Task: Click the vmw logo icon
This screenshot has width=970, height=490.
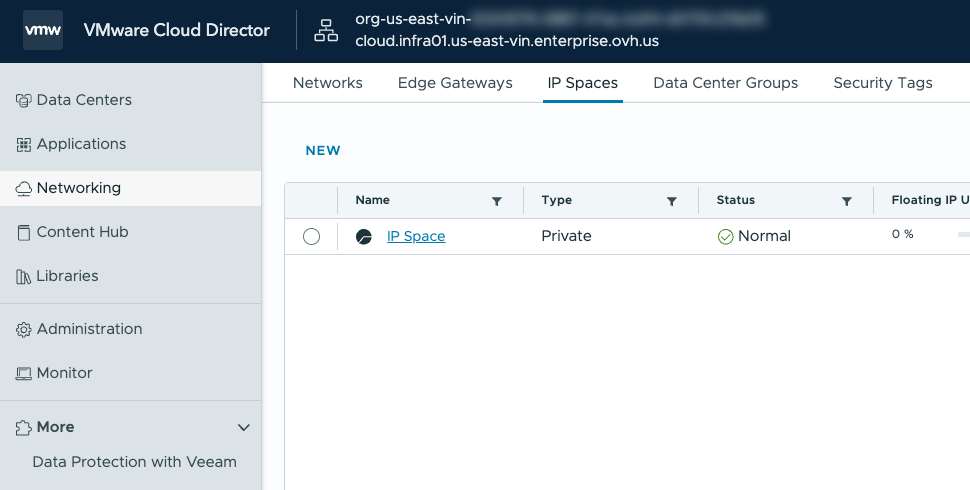Action: pyautogui.click(x=43, y=30)
